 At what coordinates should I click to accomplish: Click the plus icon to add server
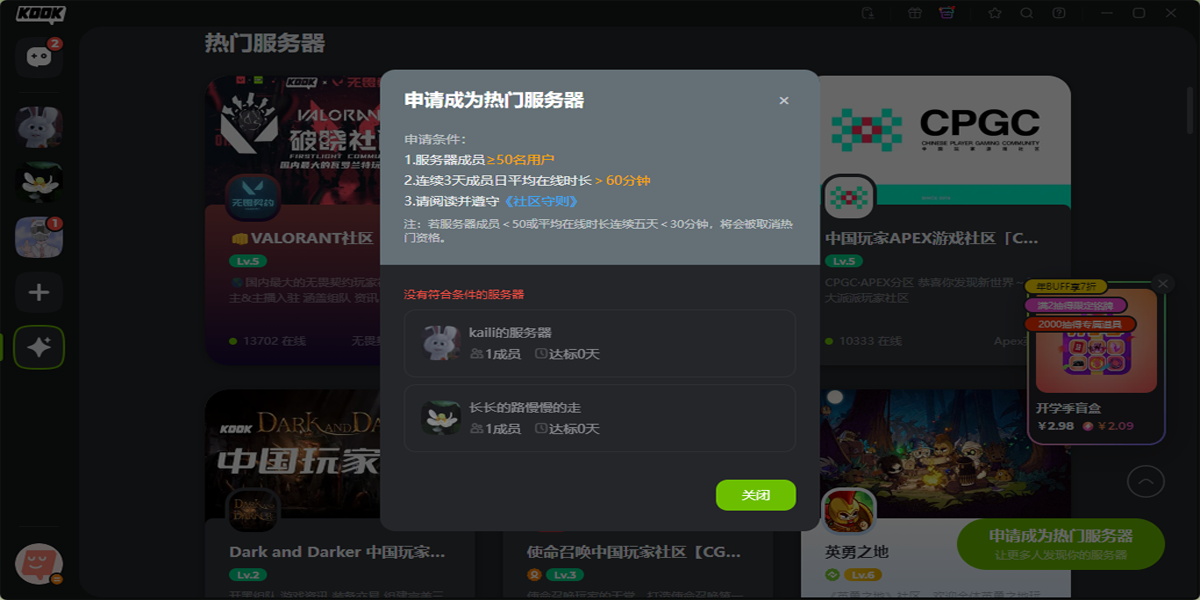click(x=39, y=292)
